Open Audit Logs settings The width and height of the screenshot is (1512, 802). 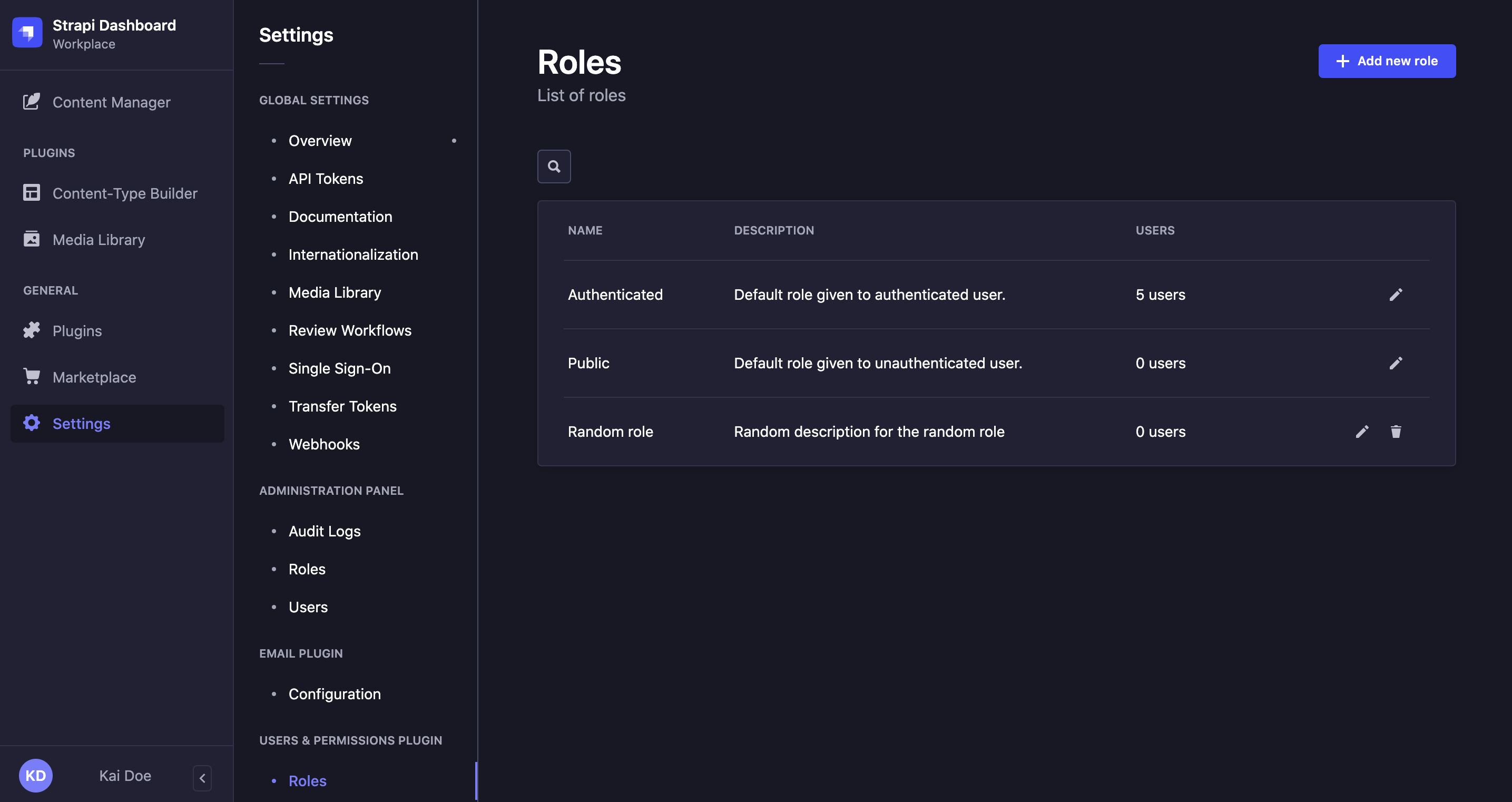[324, 530]
